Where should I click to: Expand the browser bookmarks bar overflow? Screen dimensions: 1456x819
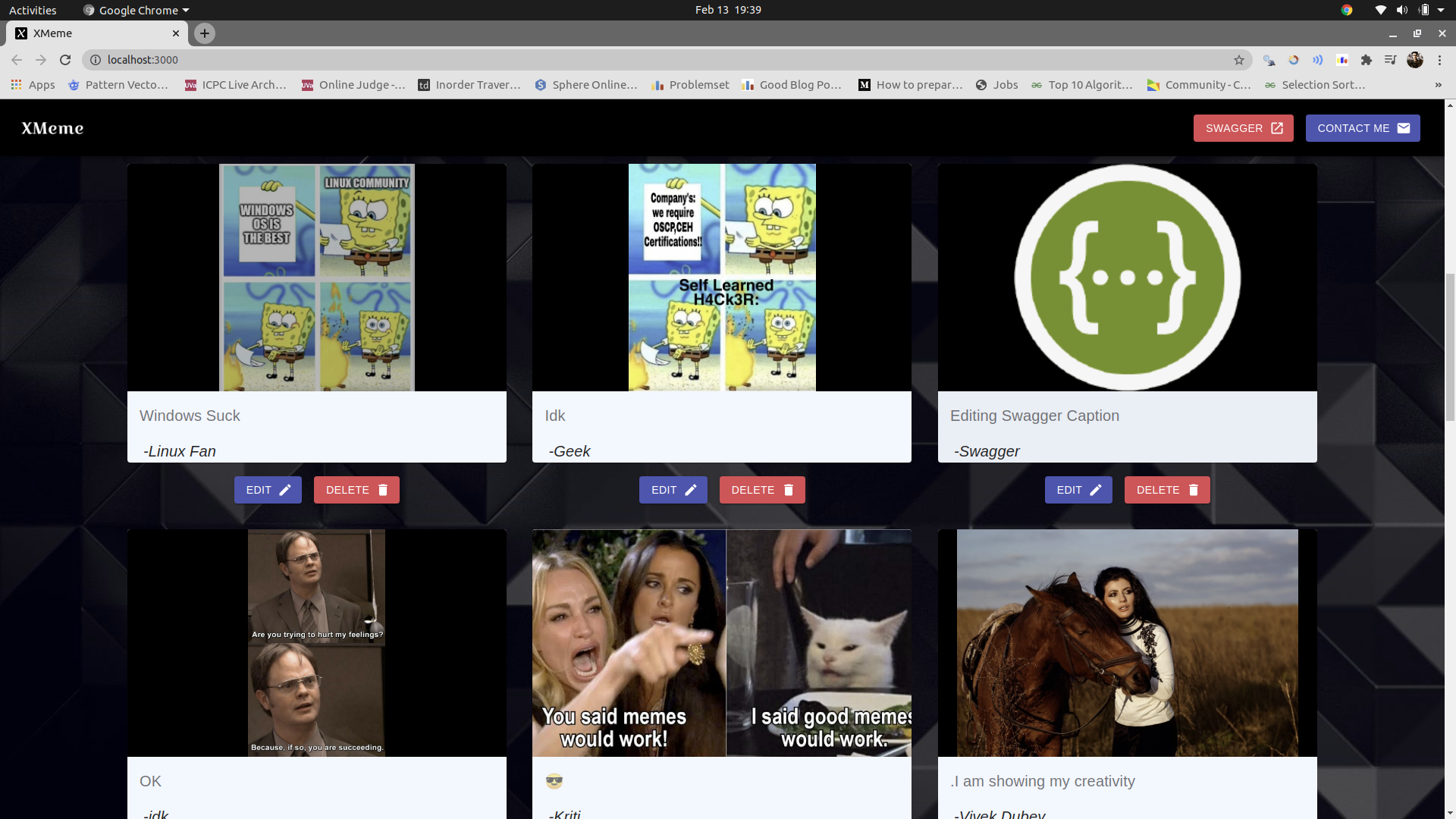tap(1438, 84)
